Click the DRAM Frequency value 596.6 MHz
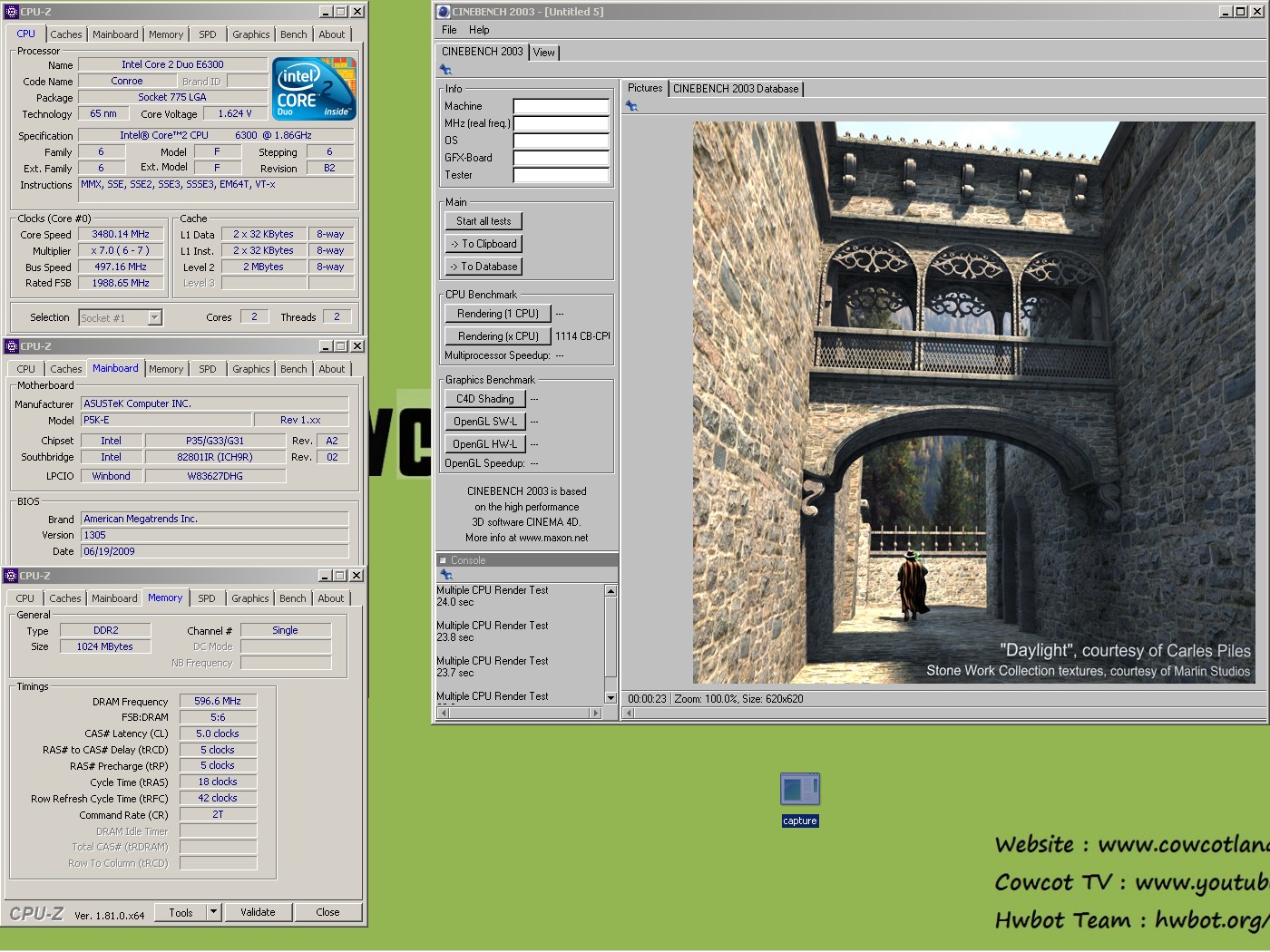The width and height of the screenshot is (1270, 952). coord(218,701)
